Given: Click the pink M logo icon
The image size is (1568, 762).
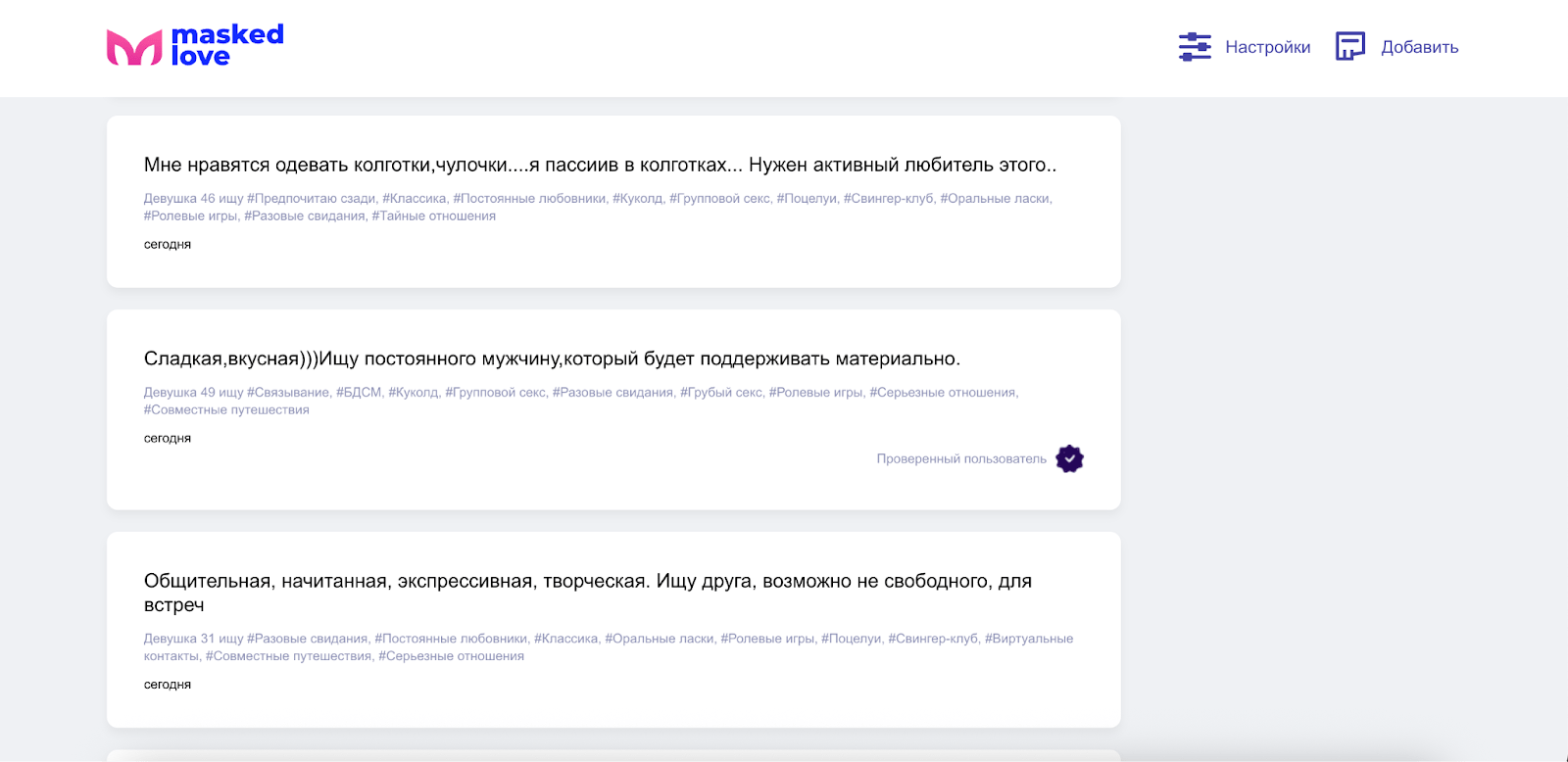Looking at the screenshot, I should click(x=134, y=47).
